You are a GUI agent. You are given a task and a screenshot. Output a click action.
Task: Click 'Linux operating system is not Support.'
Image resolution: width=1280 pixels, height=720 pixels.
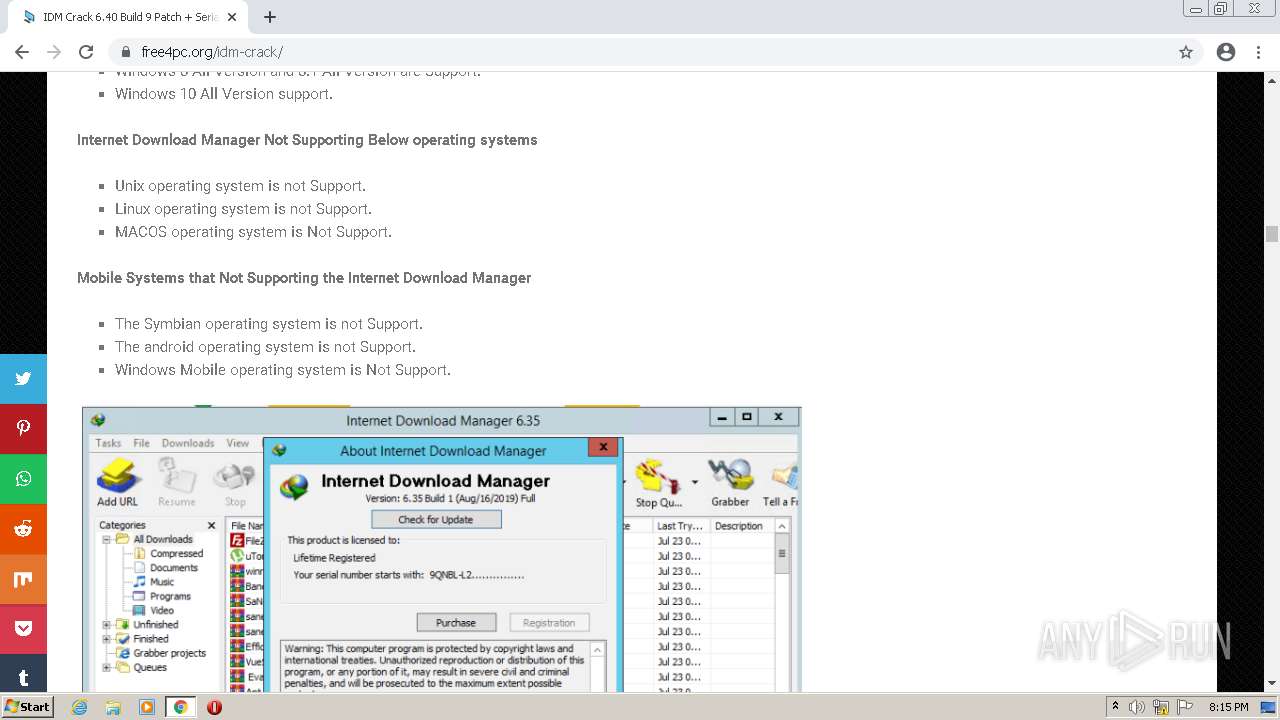coord(243,209)
